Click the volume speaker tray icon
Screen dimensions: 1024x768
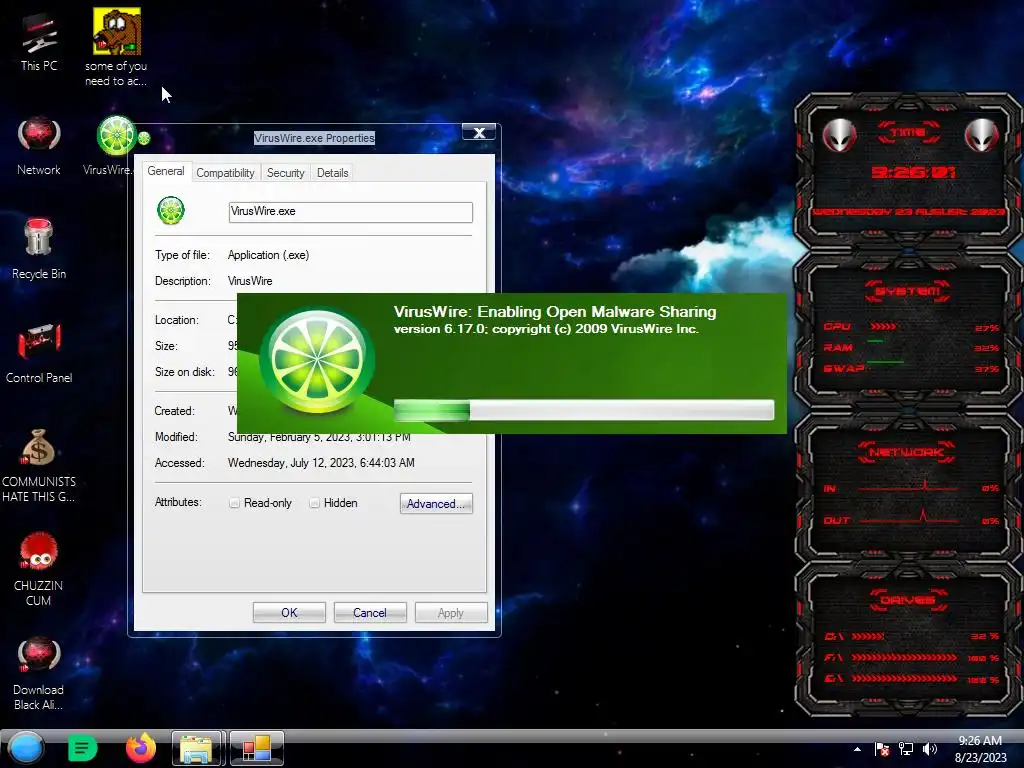929,749
